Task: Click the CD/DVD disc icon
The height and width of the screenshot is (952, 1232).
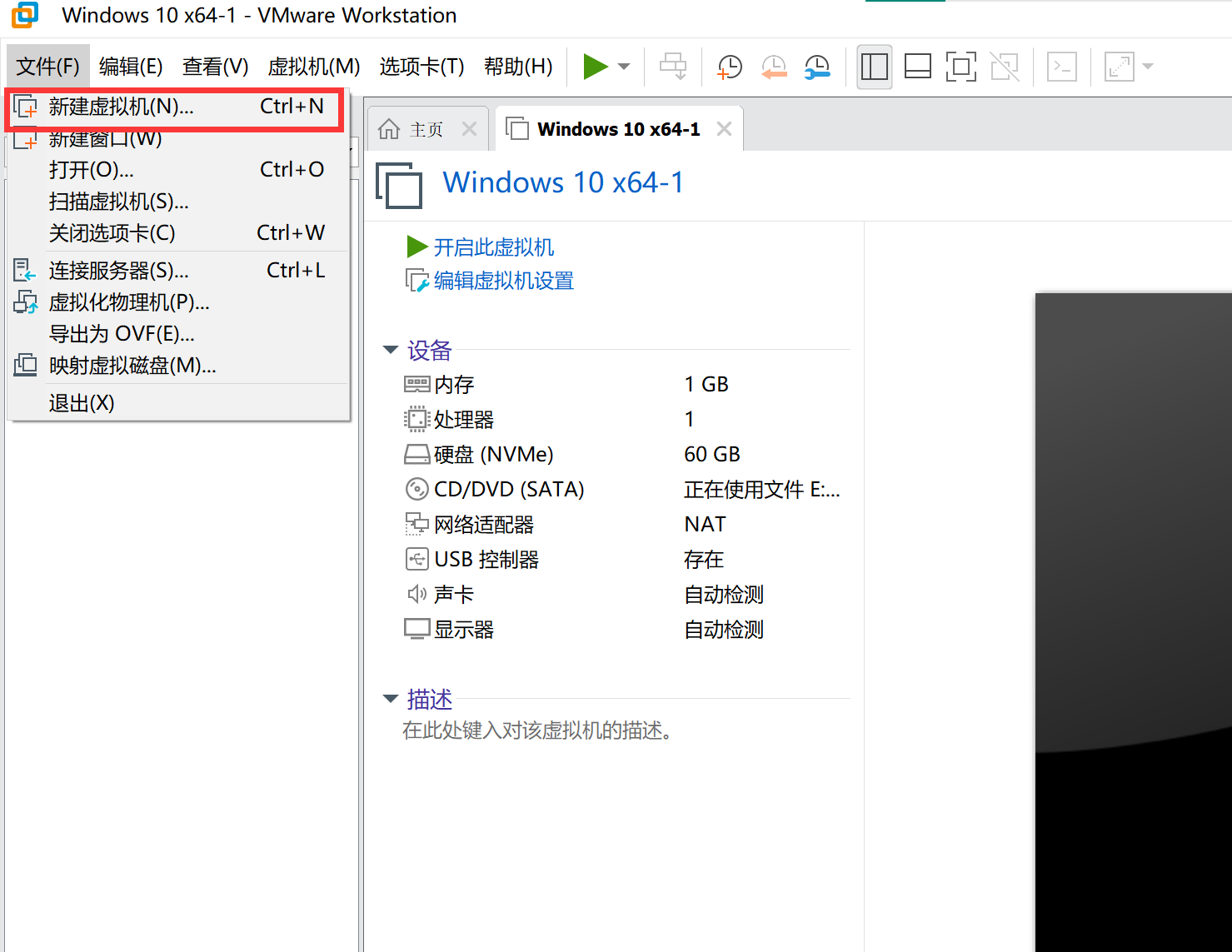Action: tap(416, 489)
